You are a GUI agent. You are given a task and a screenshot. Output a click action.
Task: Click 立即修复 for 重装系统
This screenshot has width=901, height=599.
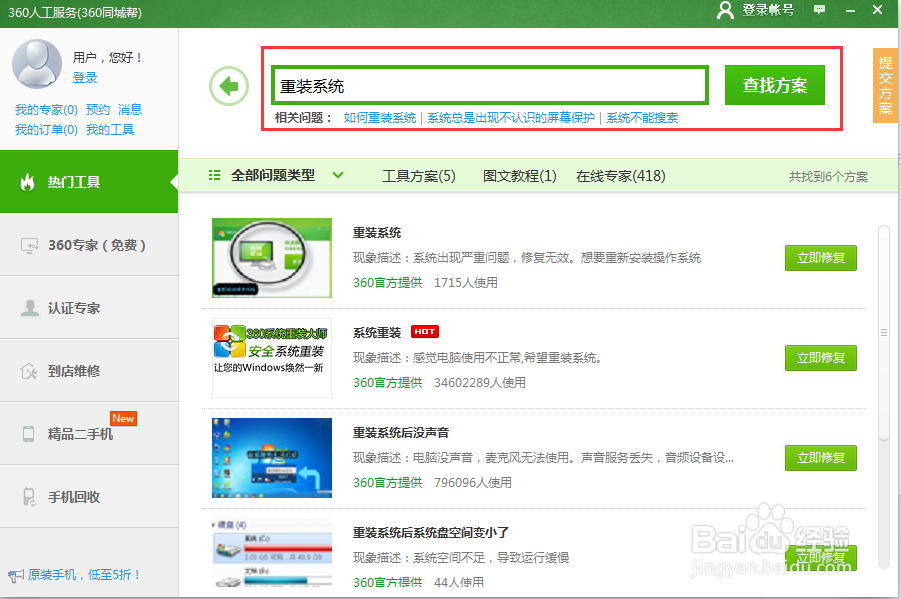[x=821, y=258]
